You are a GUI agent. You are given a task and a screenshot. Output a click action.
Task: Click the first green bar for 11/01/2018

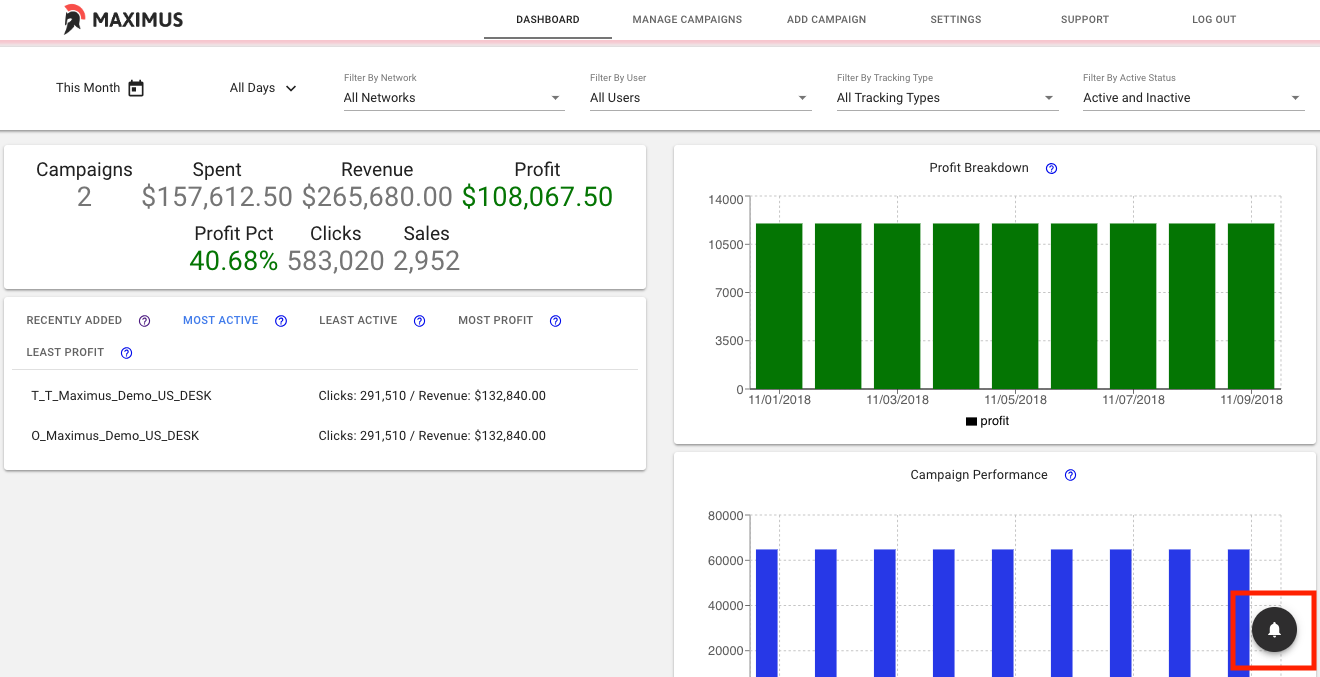coord(779,306)
